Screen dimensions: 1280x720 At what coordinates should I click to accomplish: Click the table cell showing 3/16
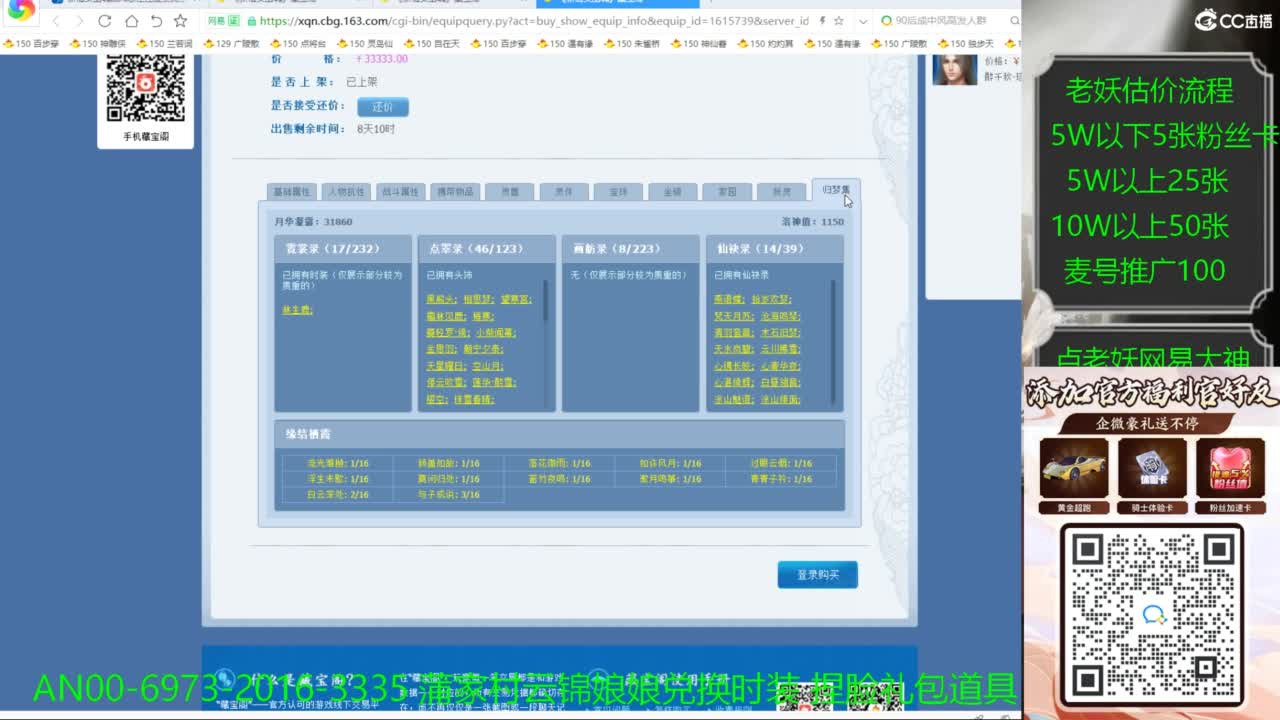pos(448,495)
